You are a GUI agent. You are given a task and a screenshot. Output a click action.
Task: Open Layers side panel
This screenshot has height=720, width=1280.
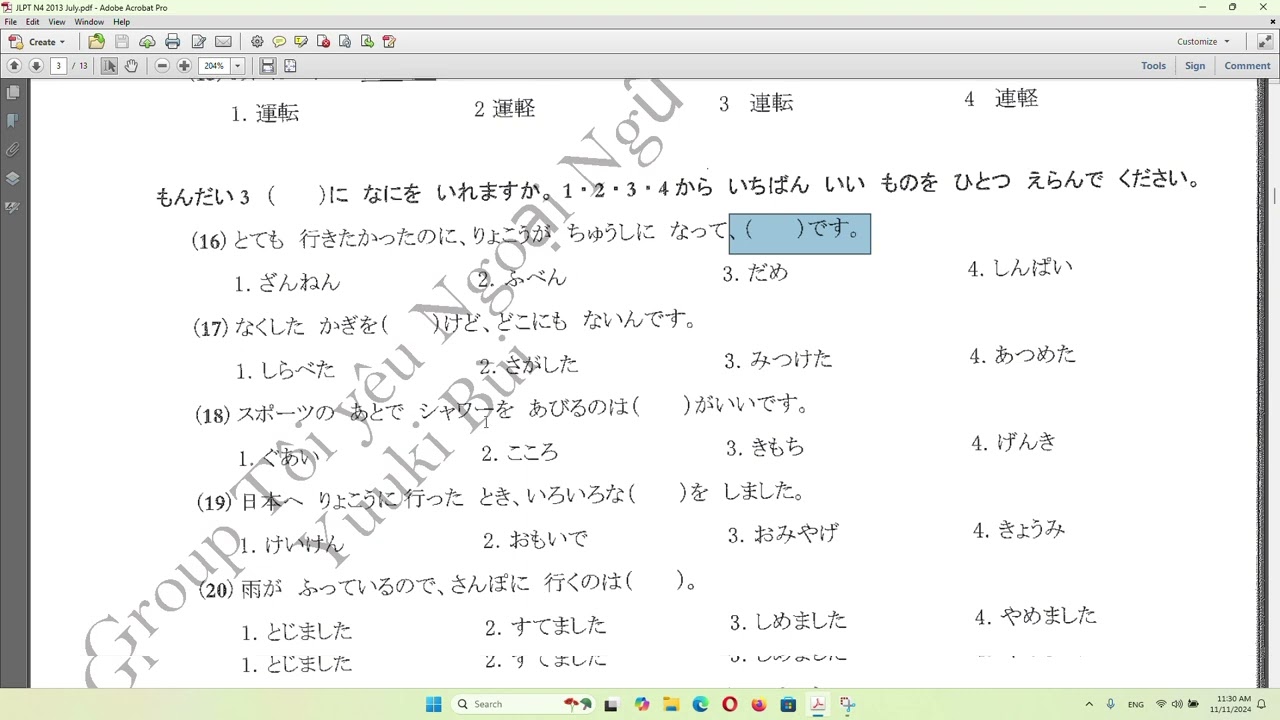(12, 179)
